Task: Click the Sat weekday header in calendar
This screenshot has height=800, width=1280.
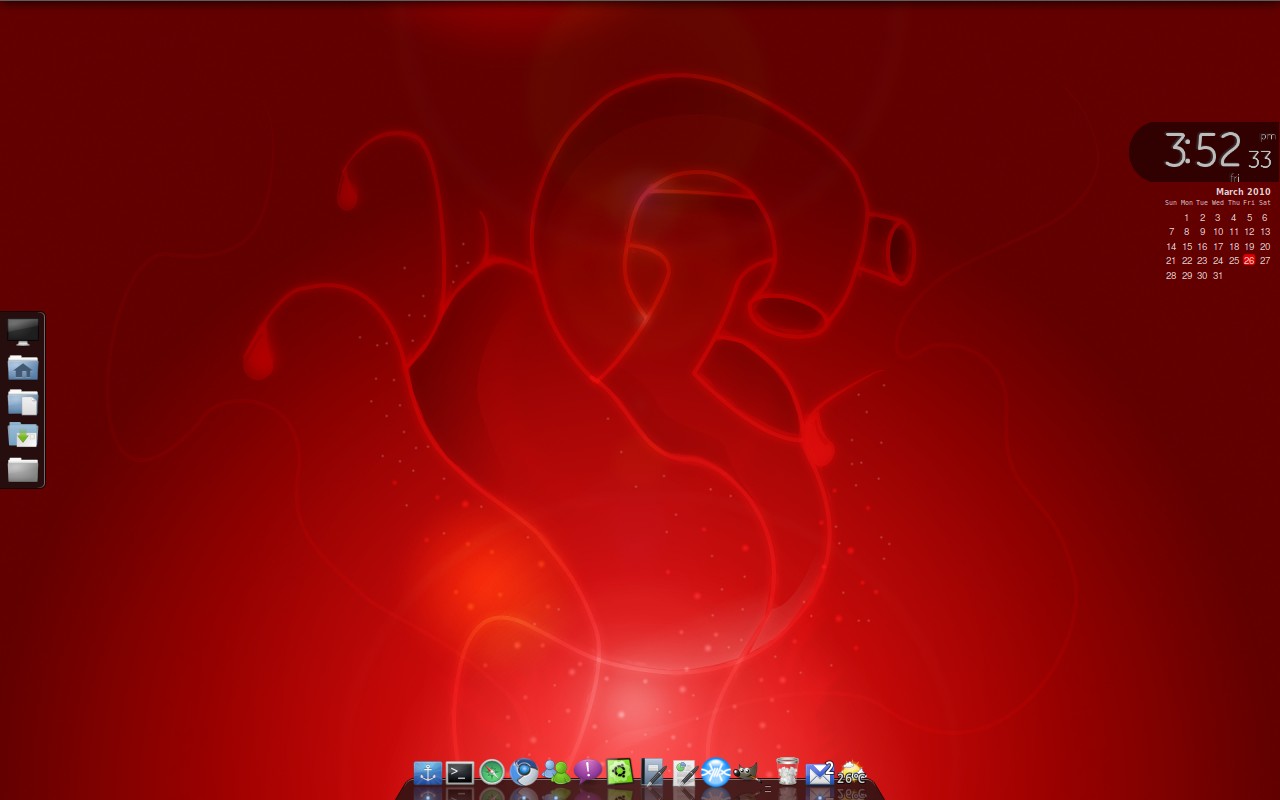Action: 1265,203
